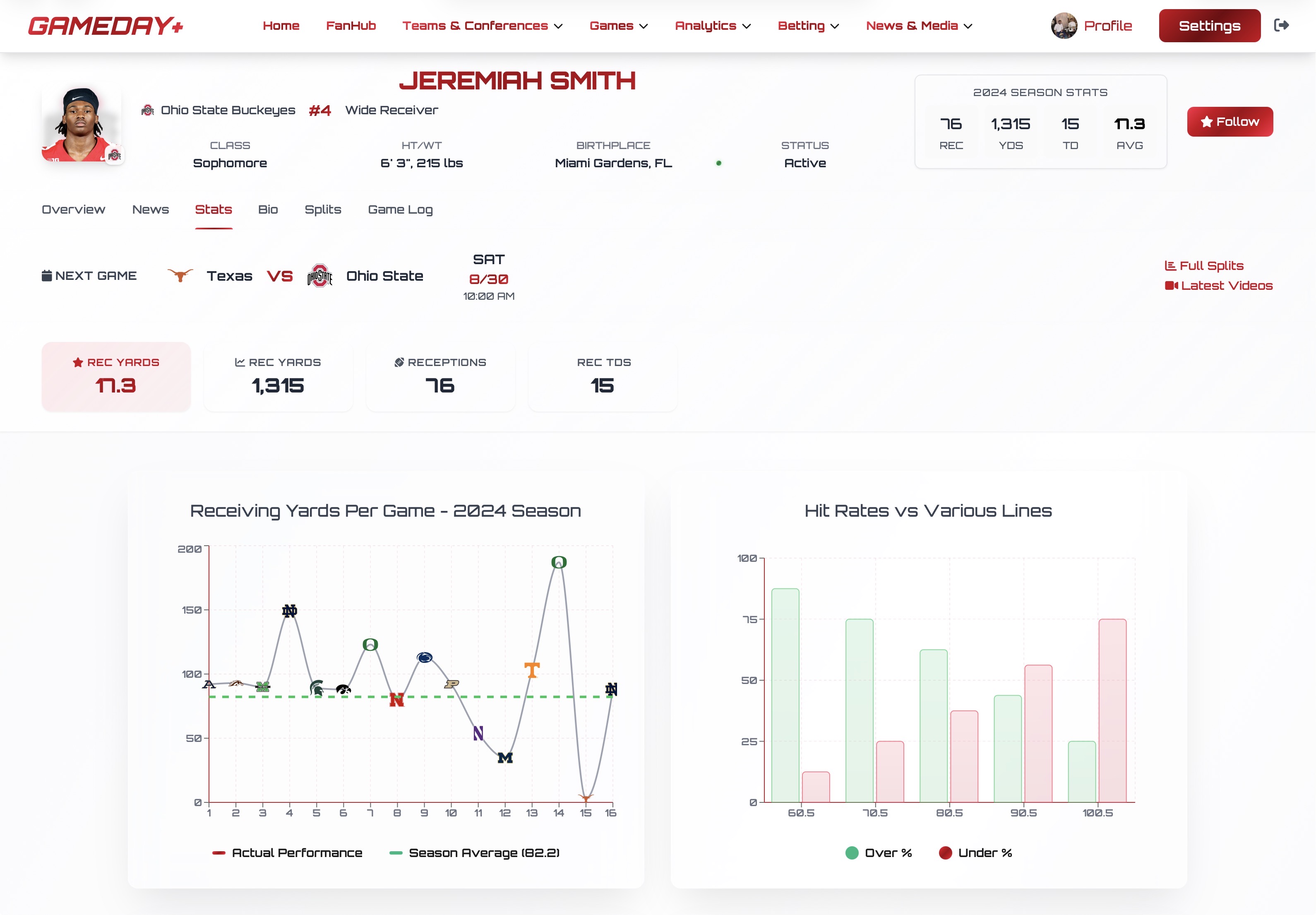Expand the Teams & Conferences menu
The image size is (1316, 915).
(483, 26)
